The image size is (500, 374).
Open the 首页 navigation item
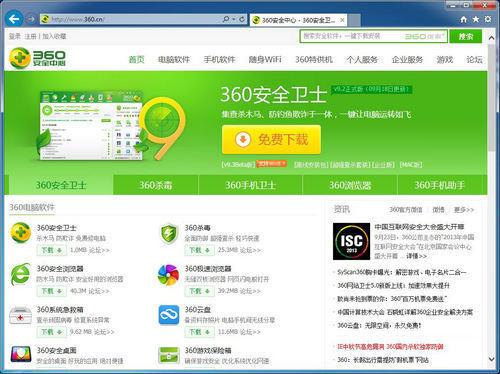pos(136,60)
